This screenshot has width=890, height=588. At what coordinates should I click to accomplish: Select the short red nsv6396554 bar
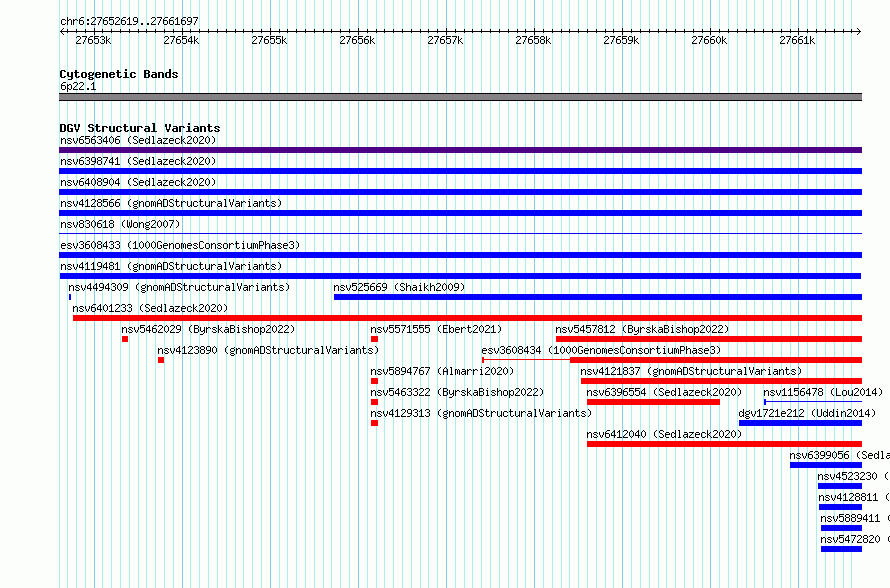click(653, 402)
